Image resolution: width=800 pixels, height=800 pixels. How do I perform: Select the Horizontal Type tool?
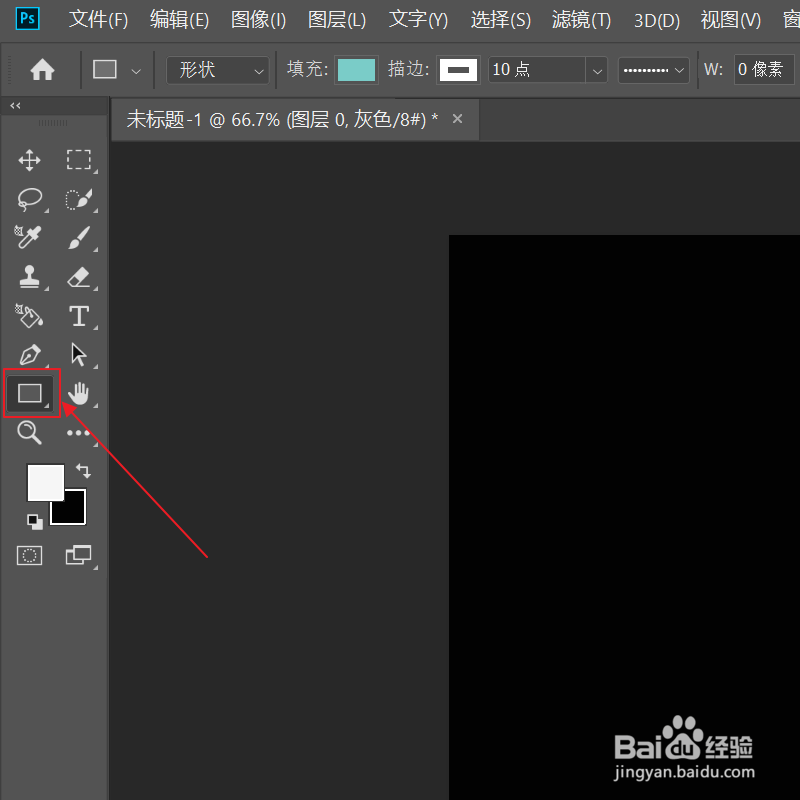point(79,316)
